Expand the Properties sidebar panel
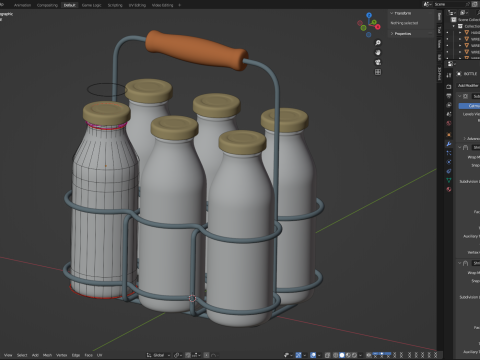 point(392,34)
